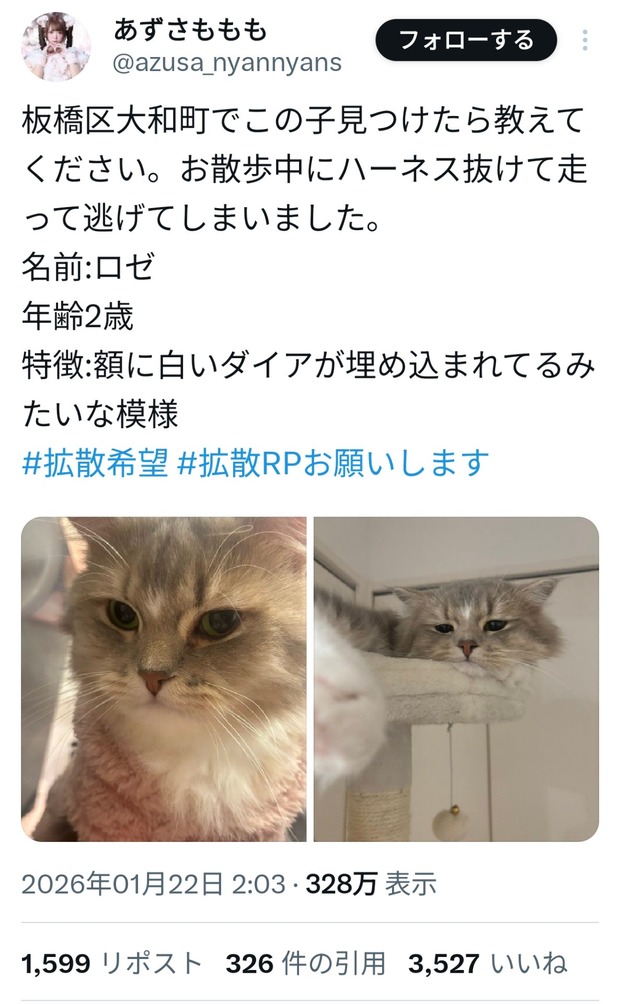The width and height of the screenshot is (620, 1004).
Task: Open the あずさももも profile avatar
Action: (x=56, y=46)
